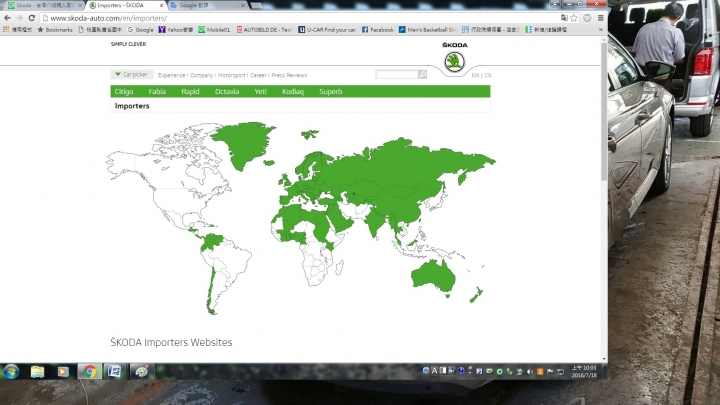The height and width of the screenshot is (405, 720).
Task: Click the site search input field
Action: pos(397,74)
